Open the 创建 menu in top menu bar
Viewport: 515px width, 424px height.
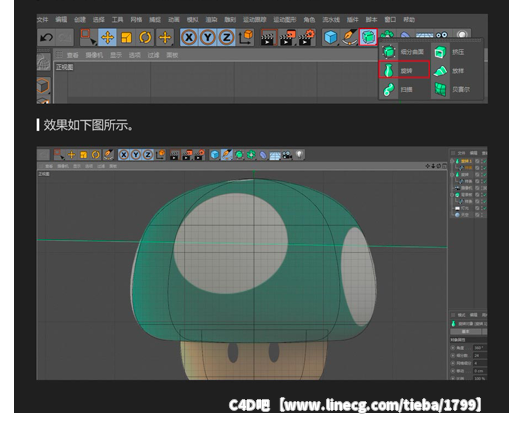[x=80, y=20]
